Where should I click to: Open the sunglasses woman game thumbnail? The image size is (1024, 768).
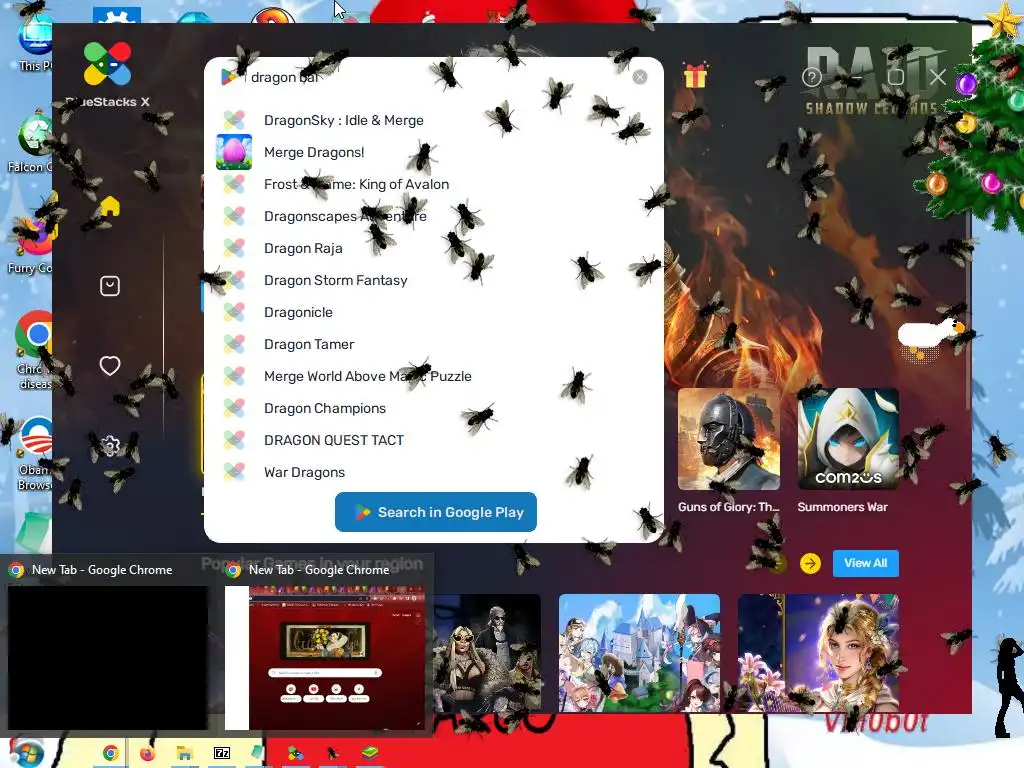pyautogui.click(x=487, y=652)
